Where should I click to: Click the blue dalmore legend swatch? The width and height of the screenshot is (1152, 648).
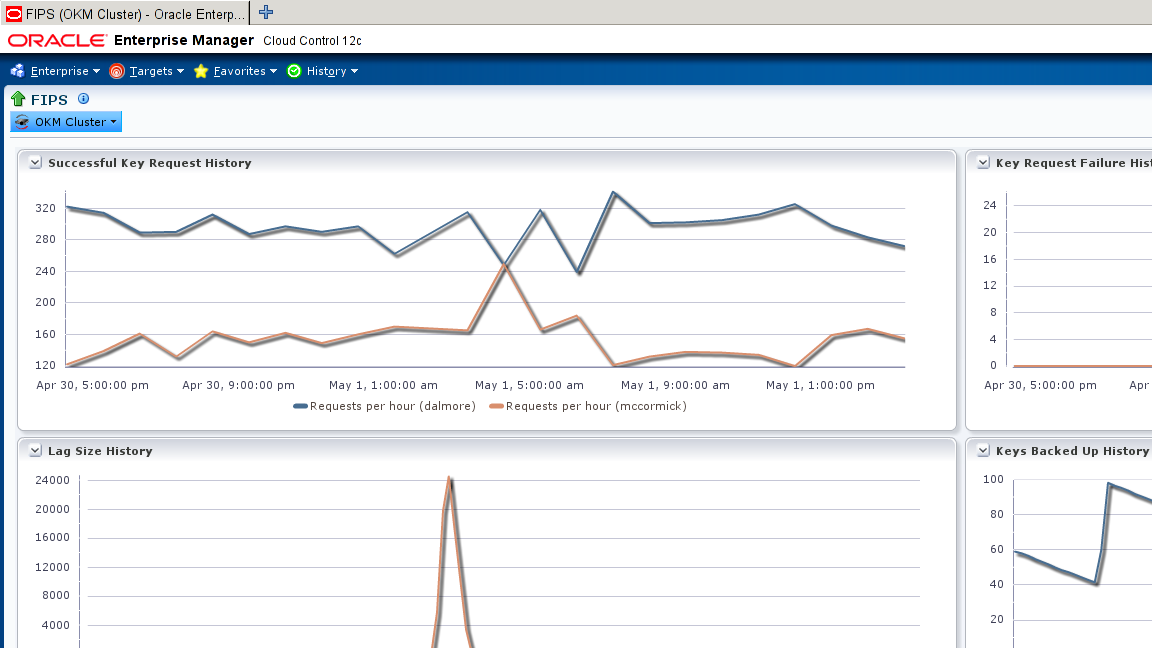click(300, 406)
